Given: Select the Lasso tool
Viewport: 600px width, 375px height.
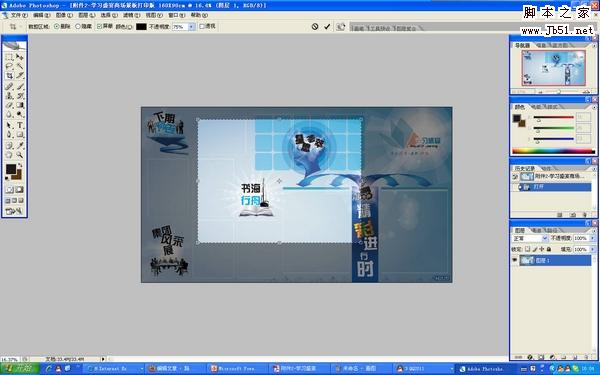Looking at the screenshot, I should pyautogui.click(x=9, y=67).
